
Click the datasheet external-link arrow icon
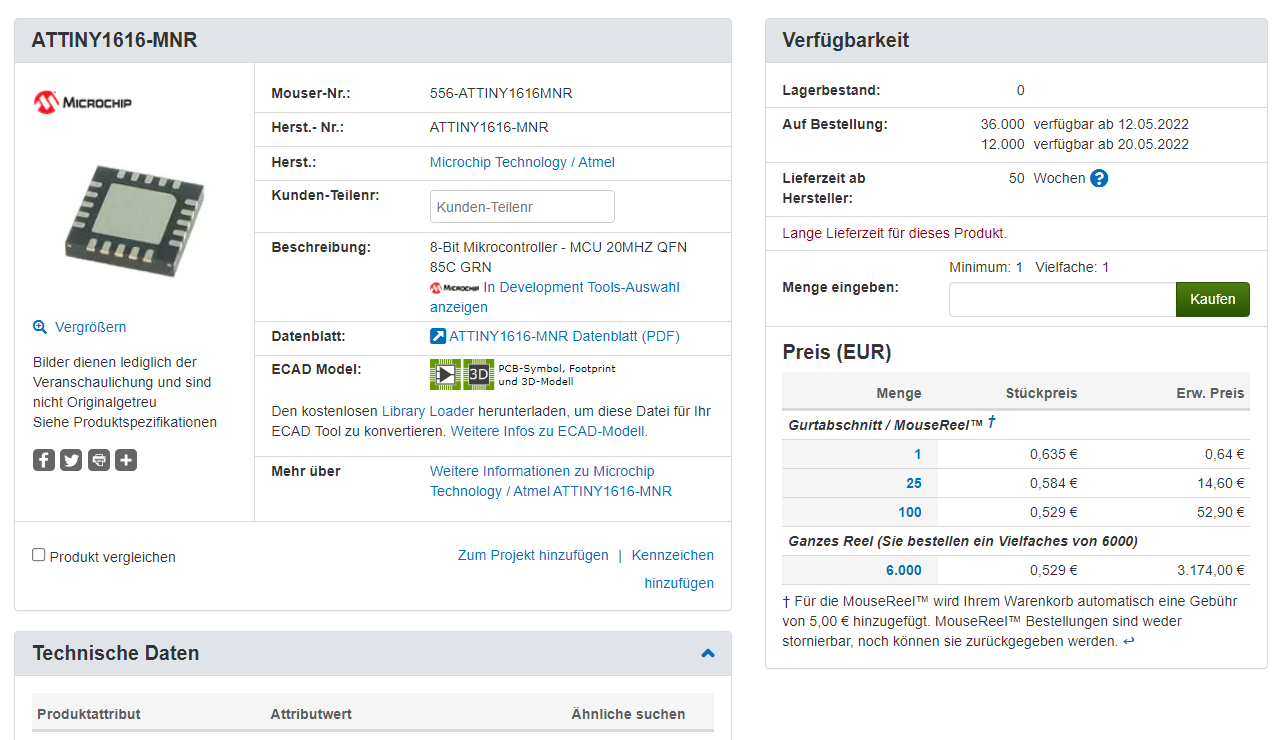click(438, 336)
